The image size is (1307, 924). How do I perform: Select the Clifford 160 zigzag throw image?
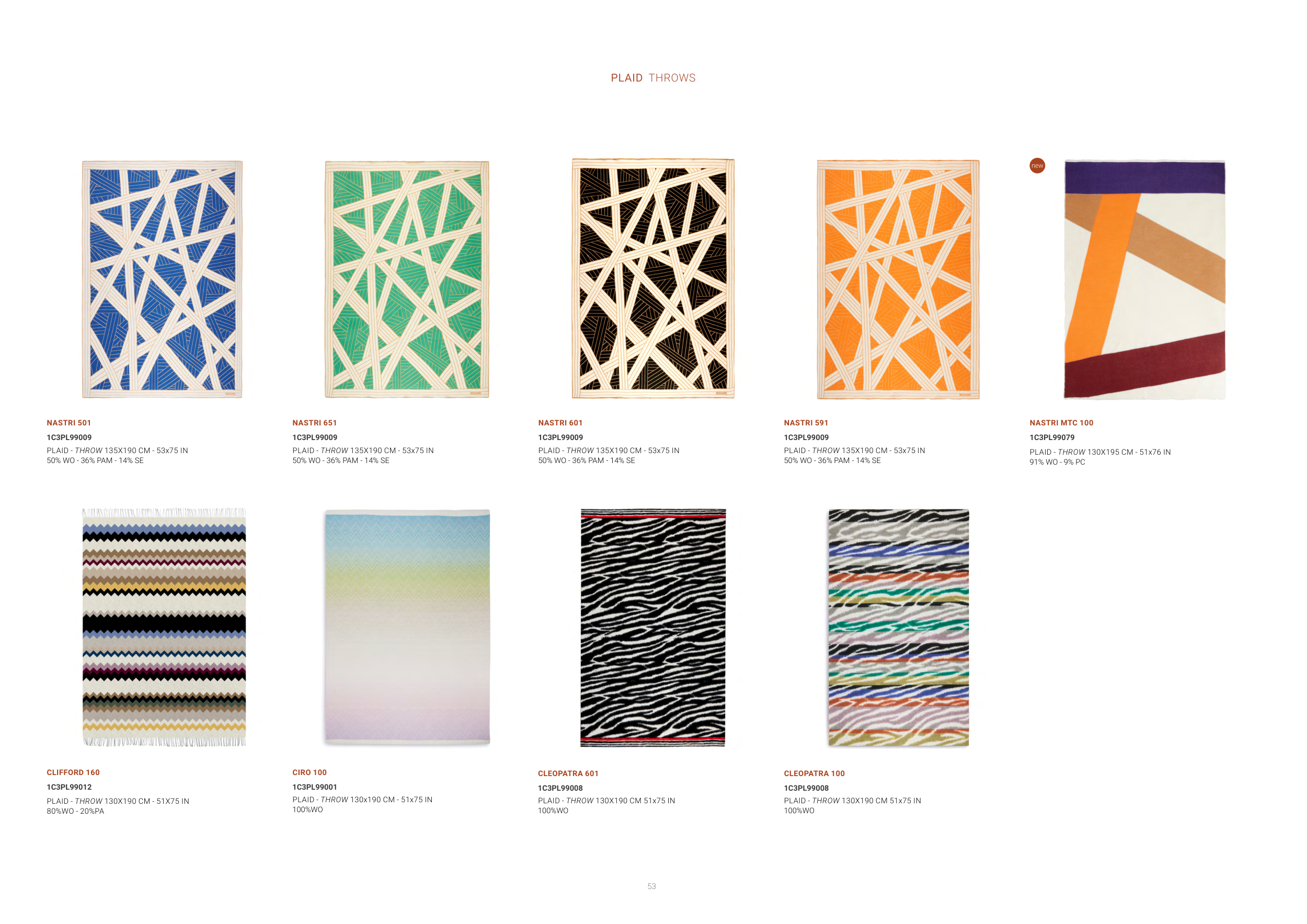164,627
